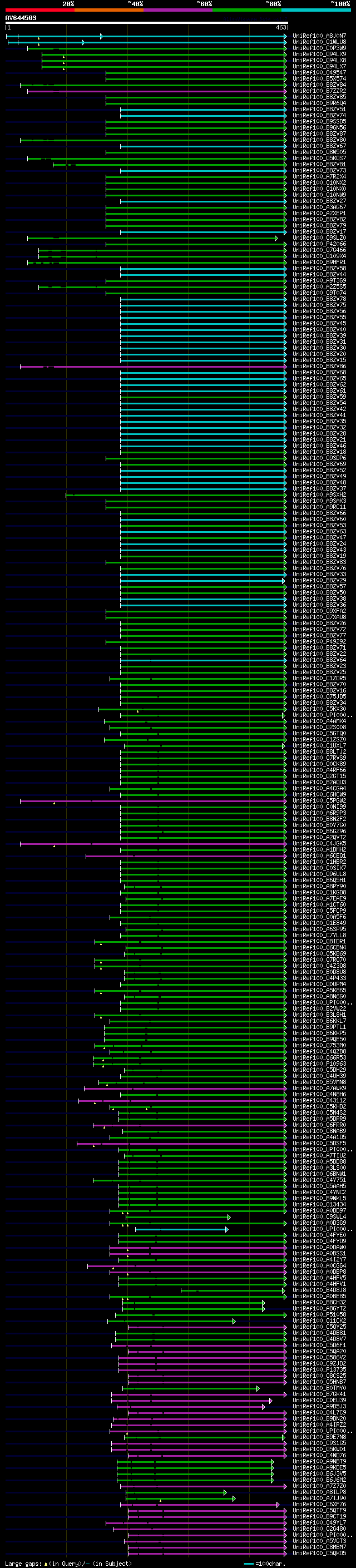Open the purple hit UniRef100_B7ZZR2

319,91
